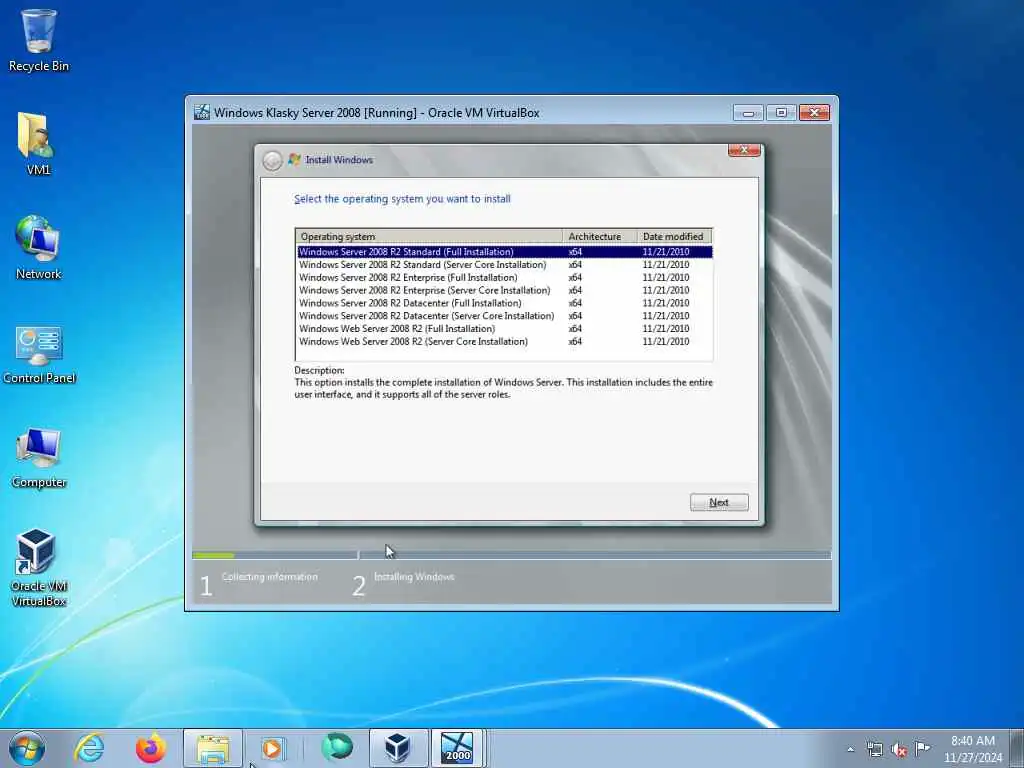Switch to VirtualBox Manager taskbar icon
The image size is (1024, 768).
point(398,748)
